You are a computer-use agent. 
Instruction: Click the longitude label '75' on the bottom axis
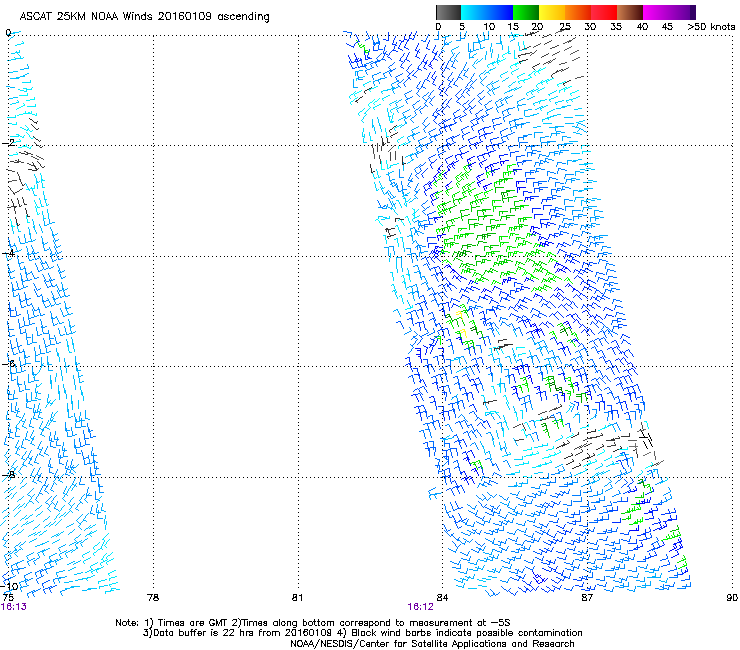click(x=8, y=598)
